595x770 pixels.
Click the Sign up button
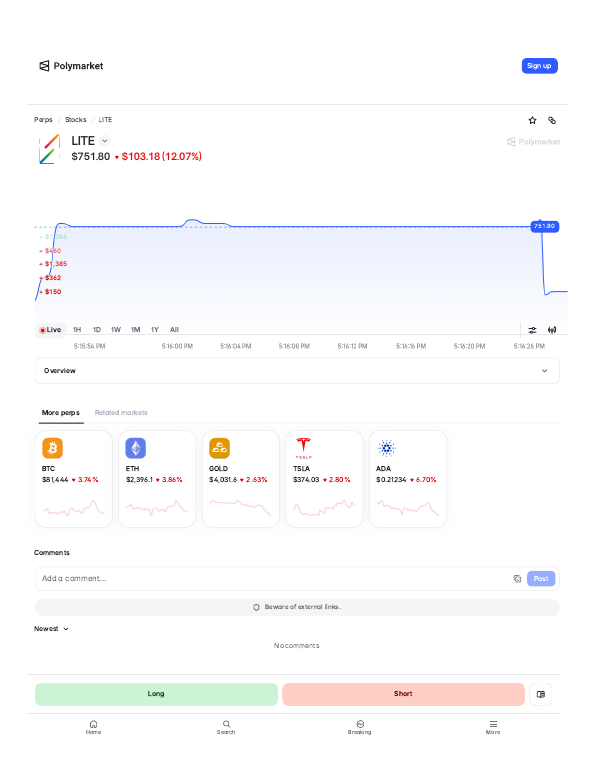coord(539,66)
